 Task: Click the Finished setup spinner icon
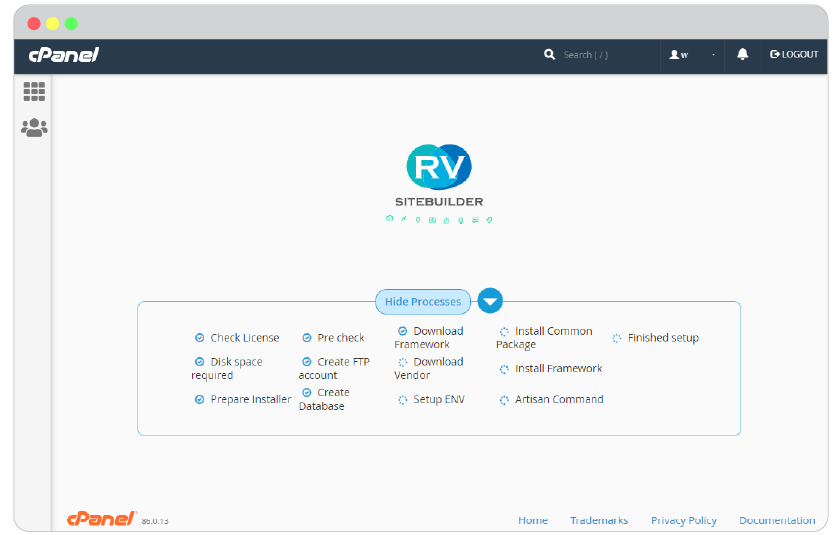click(x=617, y=338)
